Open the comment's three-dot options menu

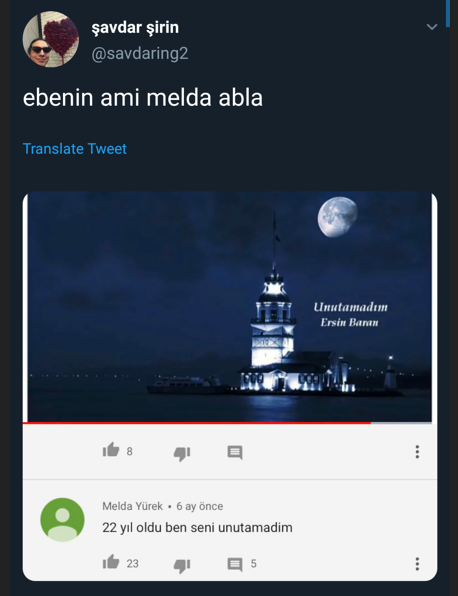point(417,564)
